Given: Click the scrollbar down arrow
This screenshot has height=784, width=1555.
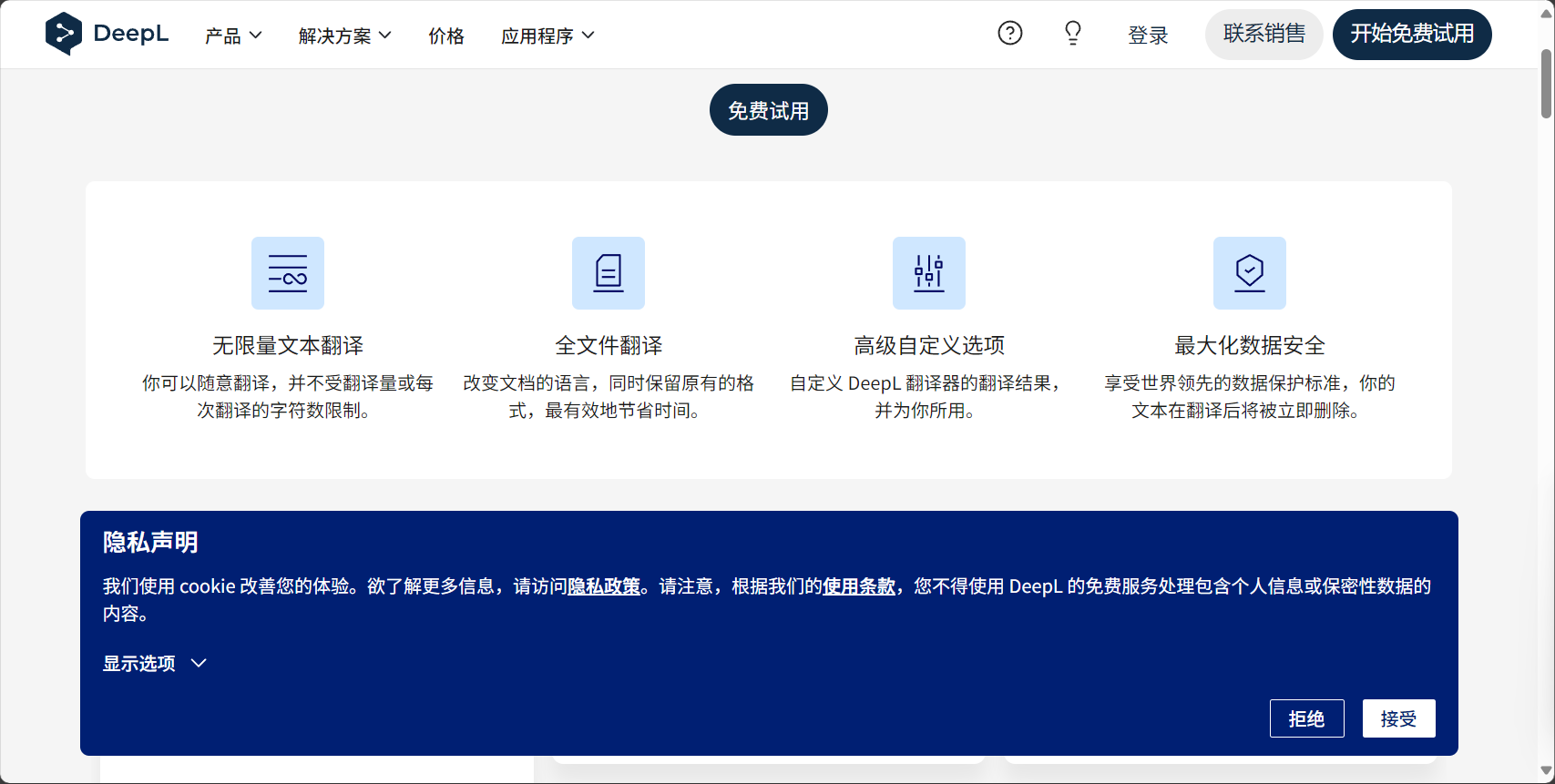Looking at the screenshot, I should [1547, 770].
